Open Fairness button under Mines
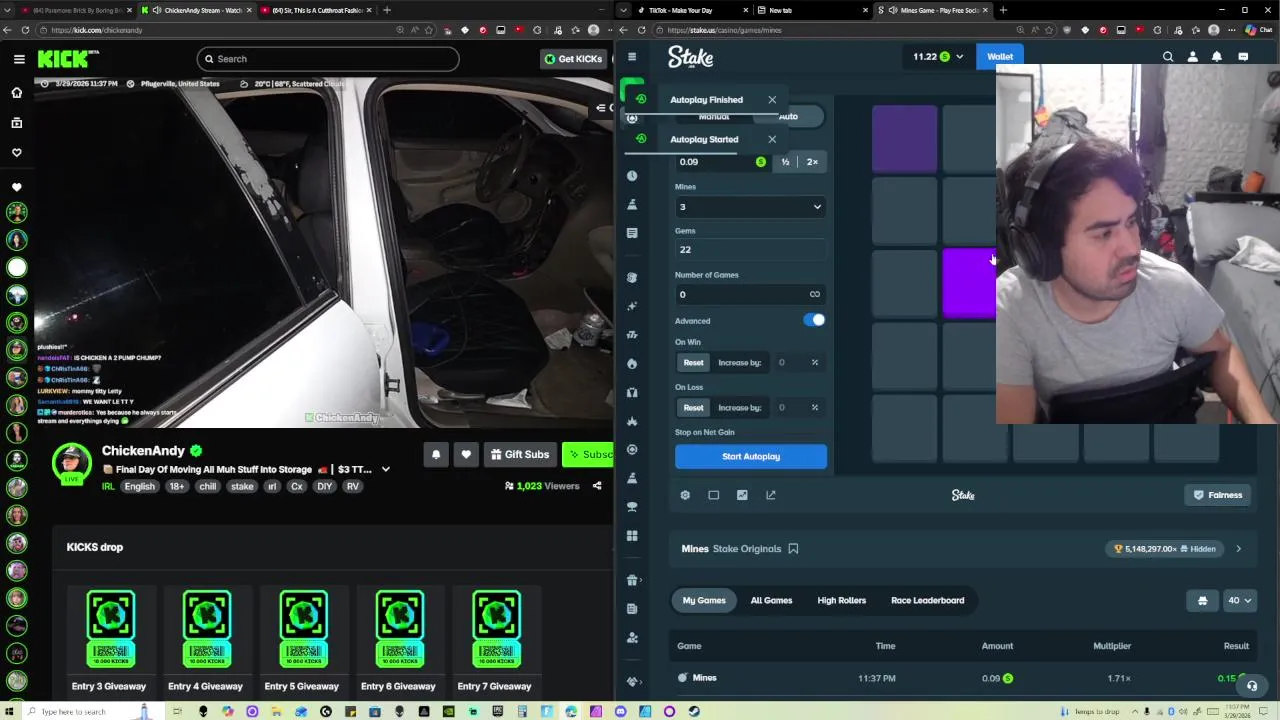This screenshot has height=720, width=1280. tap(1218, 495)
